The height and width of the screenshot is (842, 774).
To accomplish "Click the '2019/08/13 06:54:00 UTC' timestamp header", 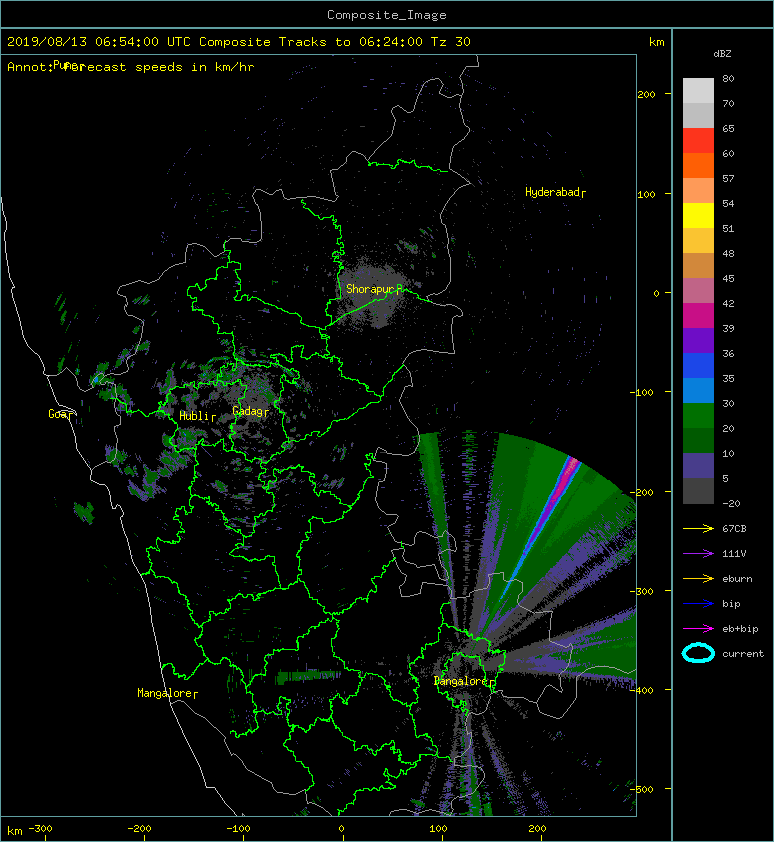I will click(99, 42).
